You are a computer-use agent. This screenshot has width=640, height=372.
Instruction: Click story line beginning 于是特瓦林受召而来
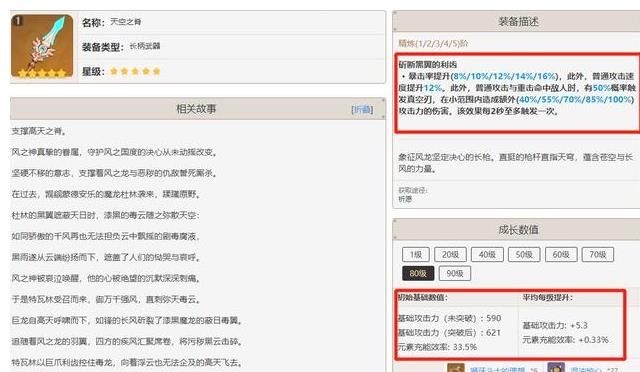click(106, 299)
